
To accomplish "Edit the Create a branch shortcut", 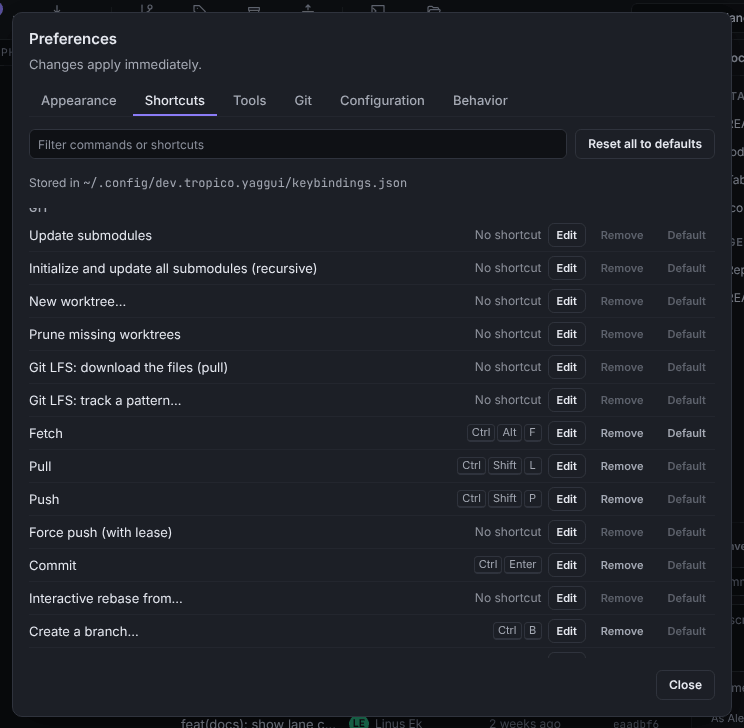I will tap(567, 631).
